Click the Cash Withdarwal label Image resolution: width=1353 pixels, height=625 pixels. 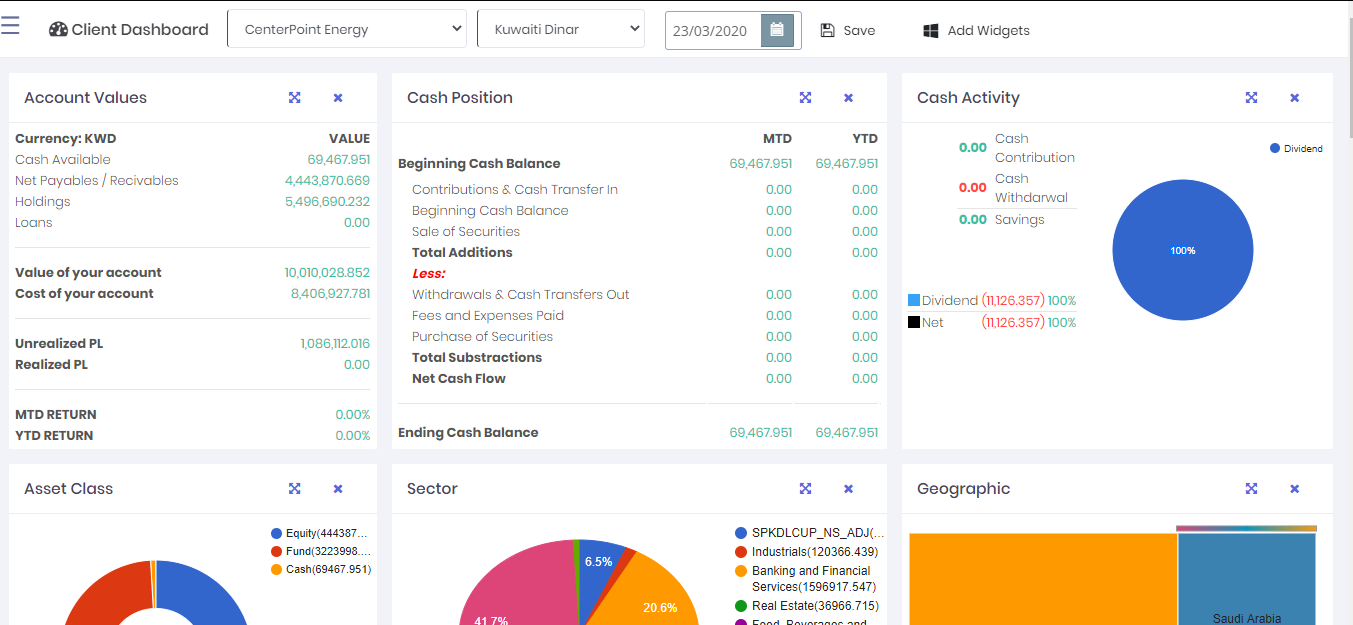[1031, 188]
